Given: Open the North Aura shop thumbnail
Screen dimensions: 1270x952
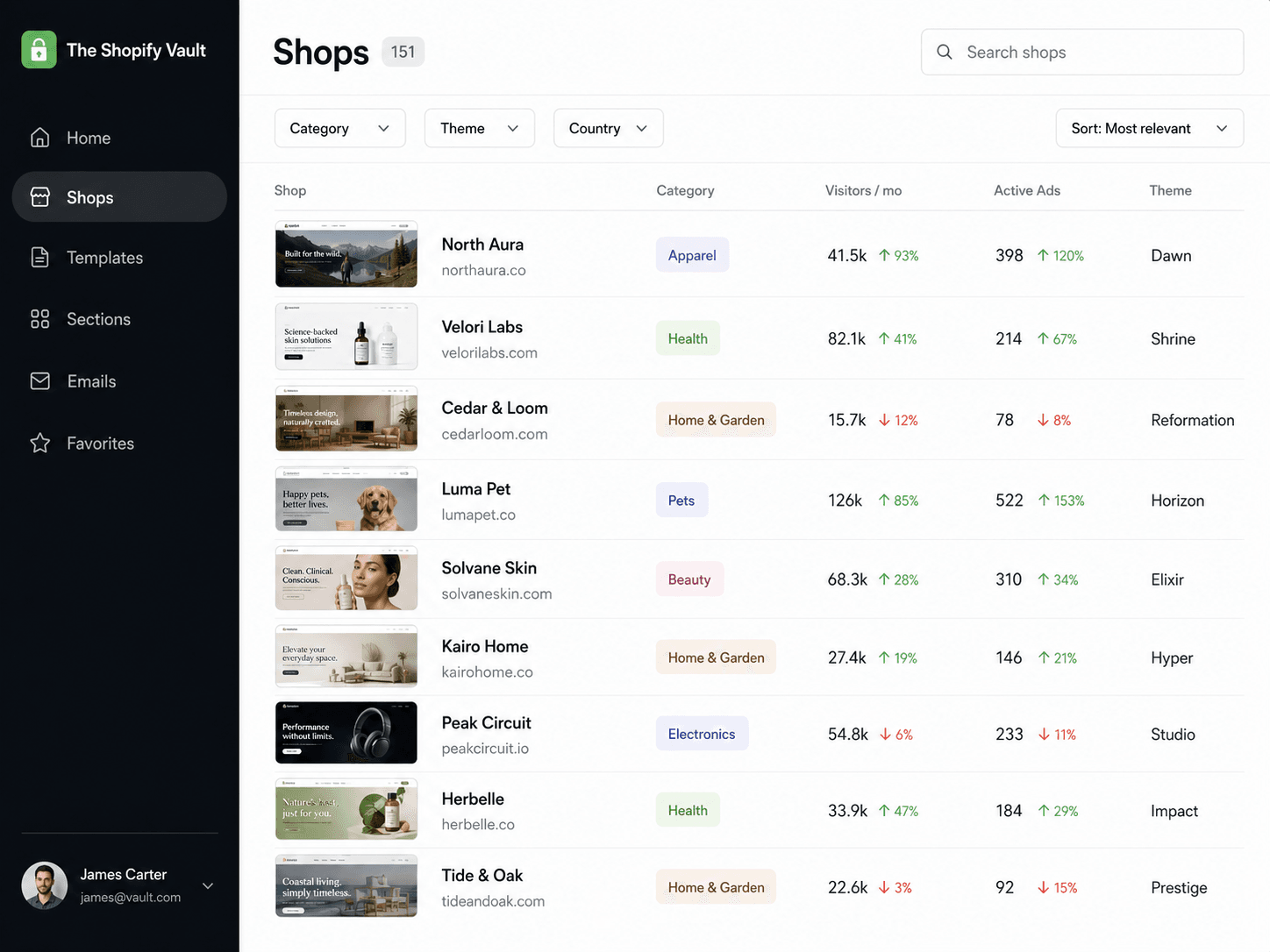Looking at the screenshot, I should (346, 254).
